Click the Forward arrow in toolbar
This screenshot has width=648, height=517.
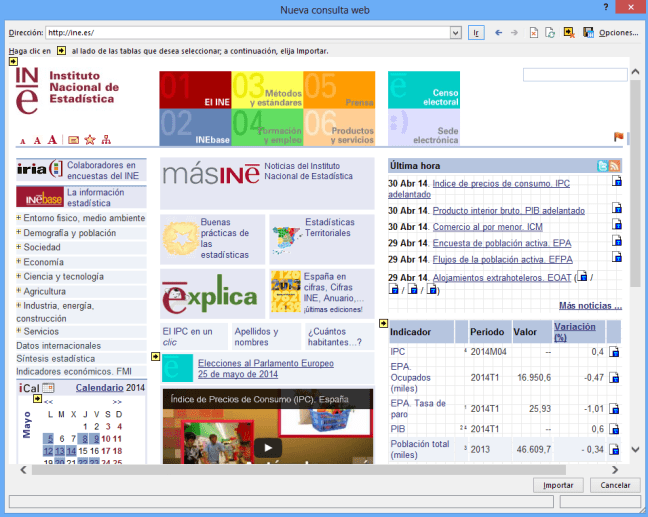514,33
